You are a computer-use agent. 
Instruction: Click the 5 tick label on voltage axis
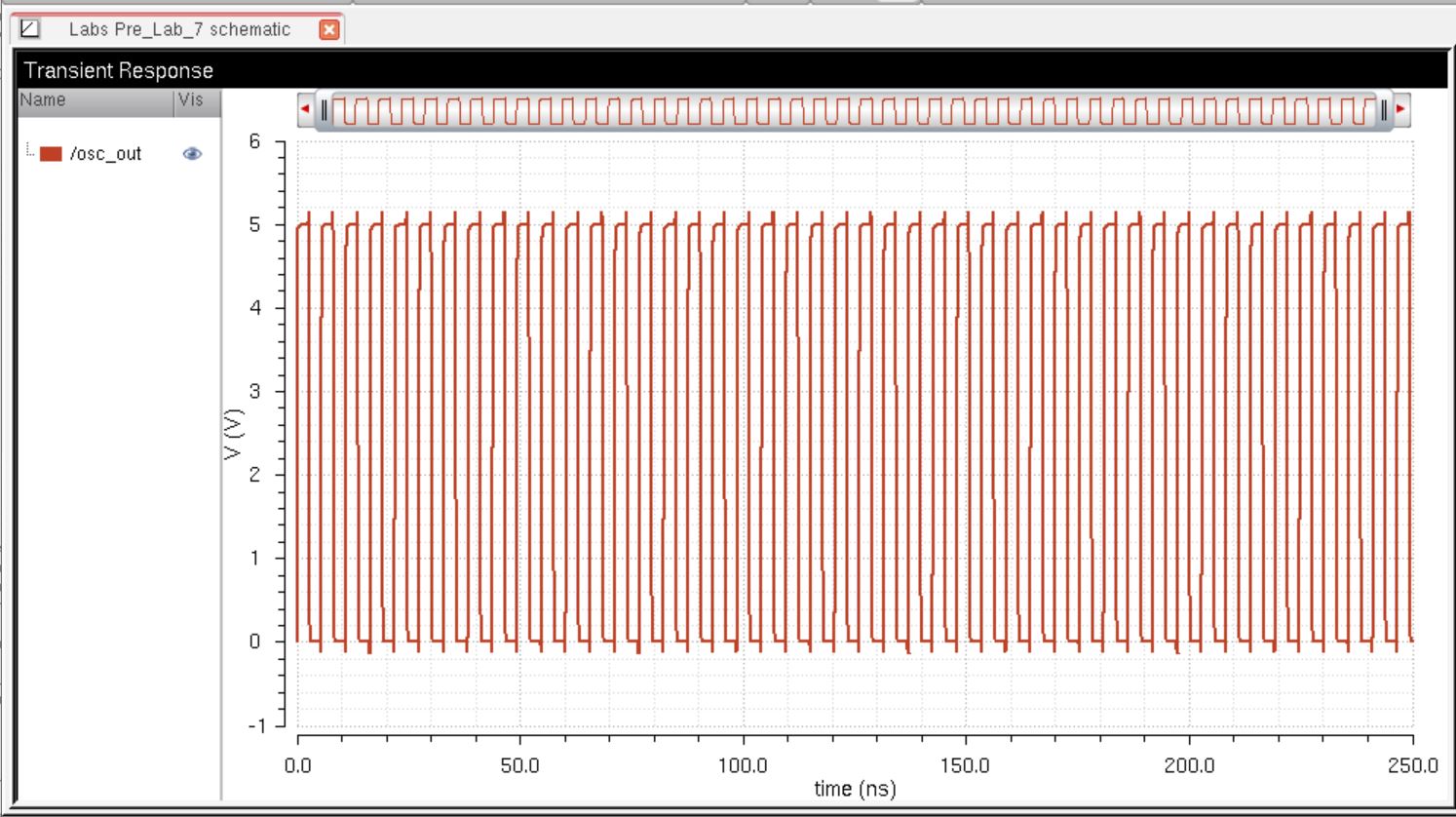pyautogui.click(x=255, y=225)
